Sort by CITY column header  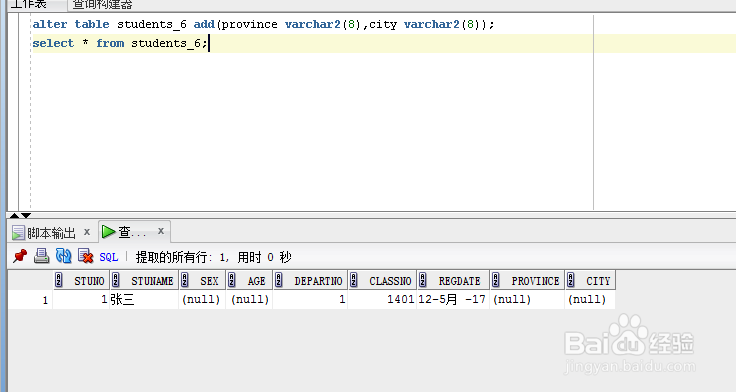coord(590,281)
